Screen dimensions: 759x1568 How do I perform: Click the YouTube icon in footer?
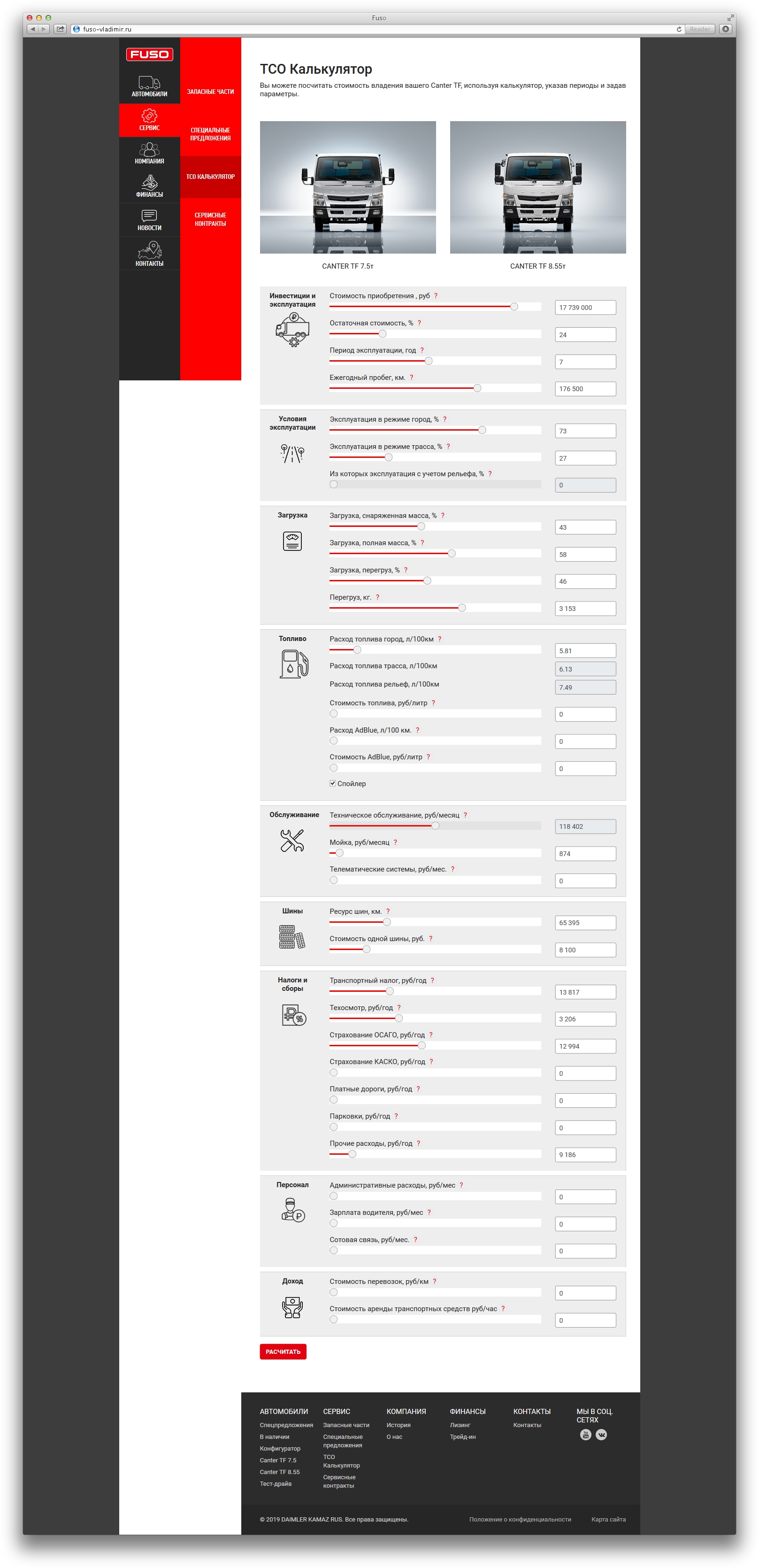[x=585, y=1435]
